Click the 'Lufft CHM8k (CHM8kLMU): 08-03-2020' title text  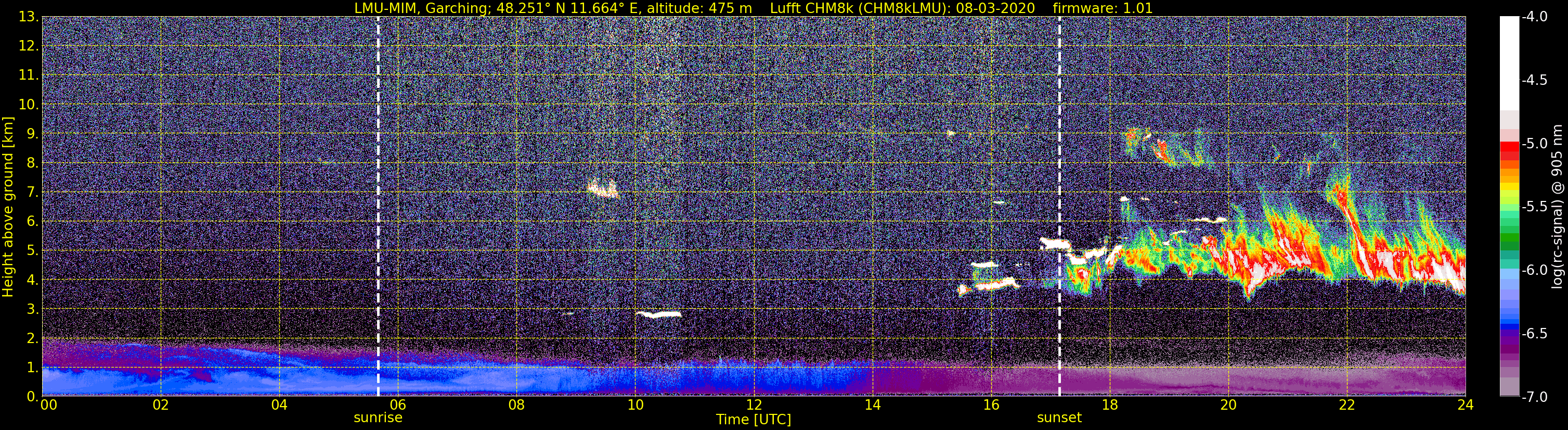pos(902,8)
